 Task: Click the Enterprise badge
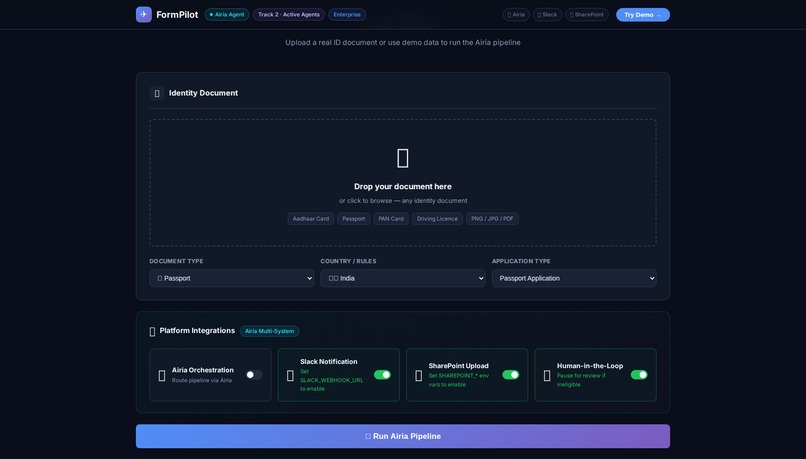[x=347, y=14]
